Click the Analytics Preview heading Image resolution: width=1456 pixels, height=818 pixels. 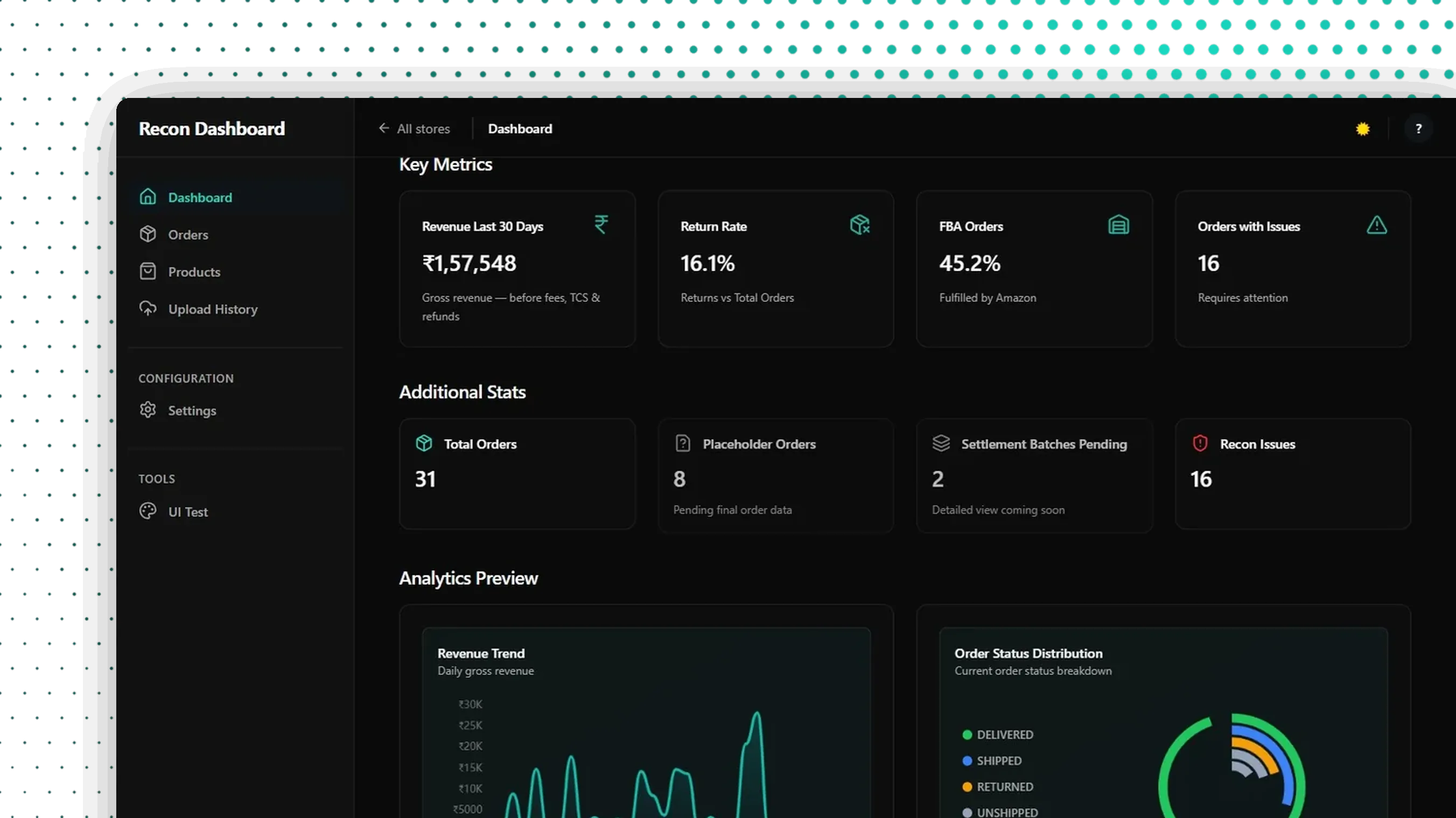point(468,579)
